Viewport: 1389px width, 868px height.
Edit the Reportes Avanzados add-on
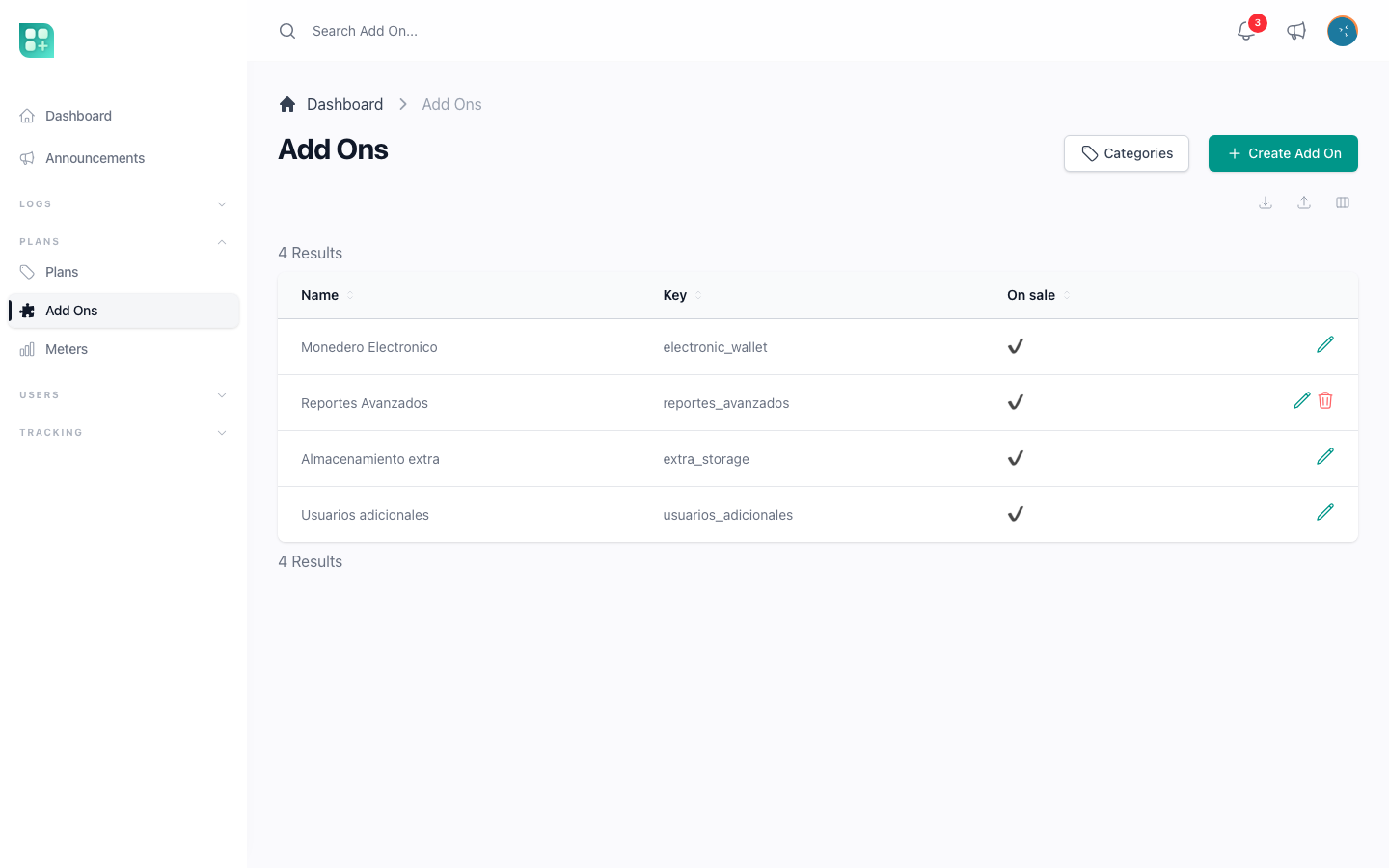coord(1302,400)
